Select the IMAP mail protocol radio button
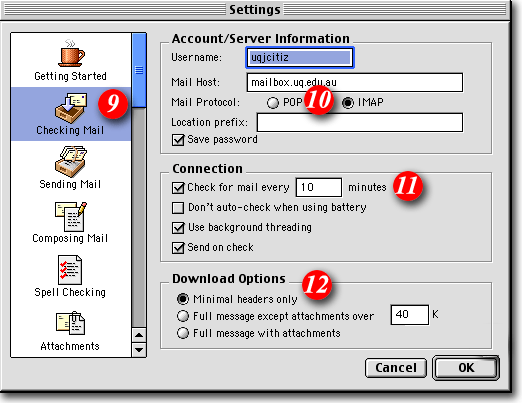Viewport: 522px width, 403px height. (x=348, y=103)
